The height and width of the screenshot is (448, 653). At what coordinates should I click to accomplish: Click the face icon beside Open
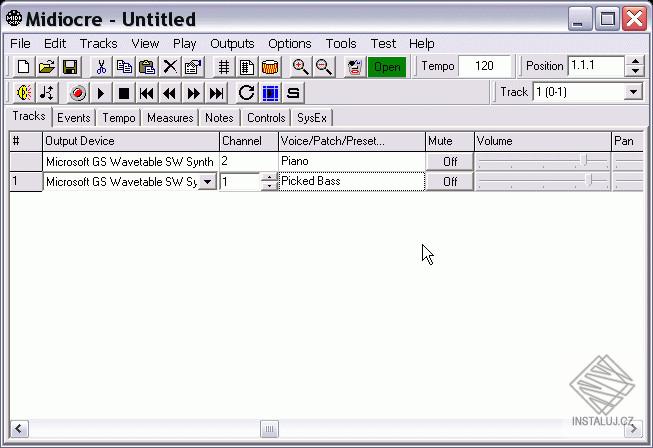coord(355,67)
